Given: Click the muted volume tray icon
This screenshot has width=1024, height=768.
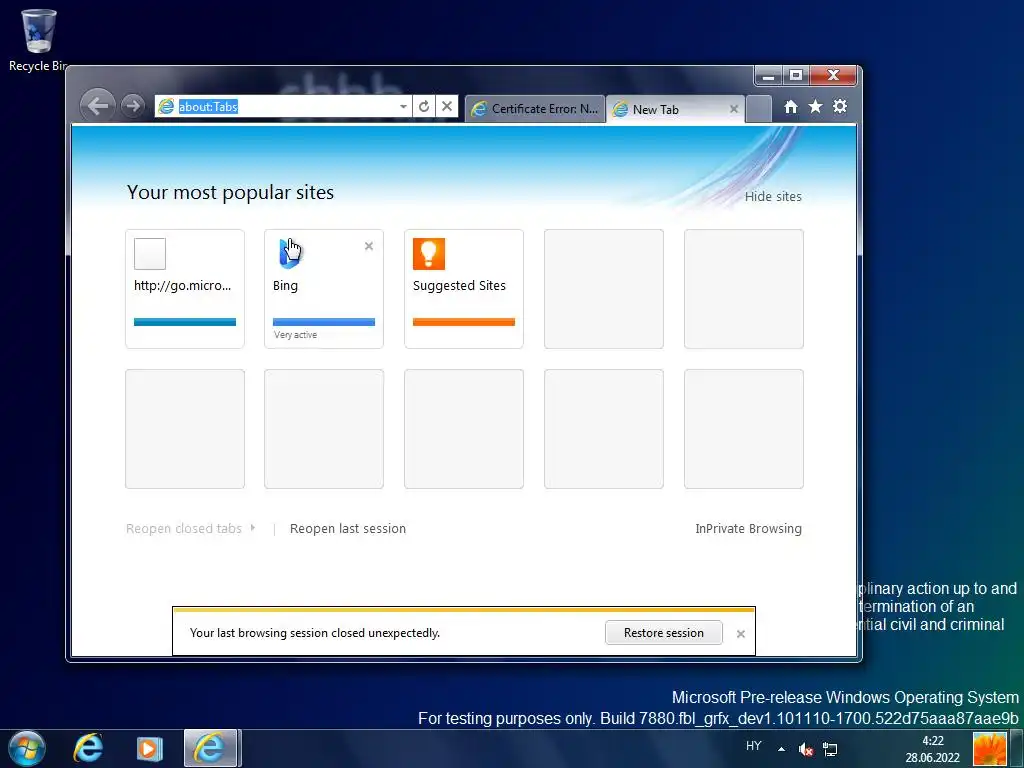Looking at the screenshot, I should tap(806, 749).
